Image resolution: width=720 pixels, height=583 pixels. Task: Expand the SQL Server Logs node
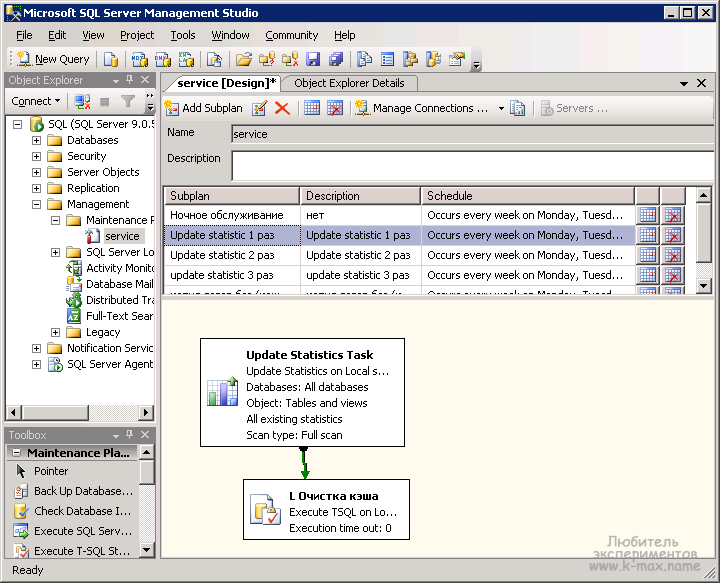click(x=56, y=252)
